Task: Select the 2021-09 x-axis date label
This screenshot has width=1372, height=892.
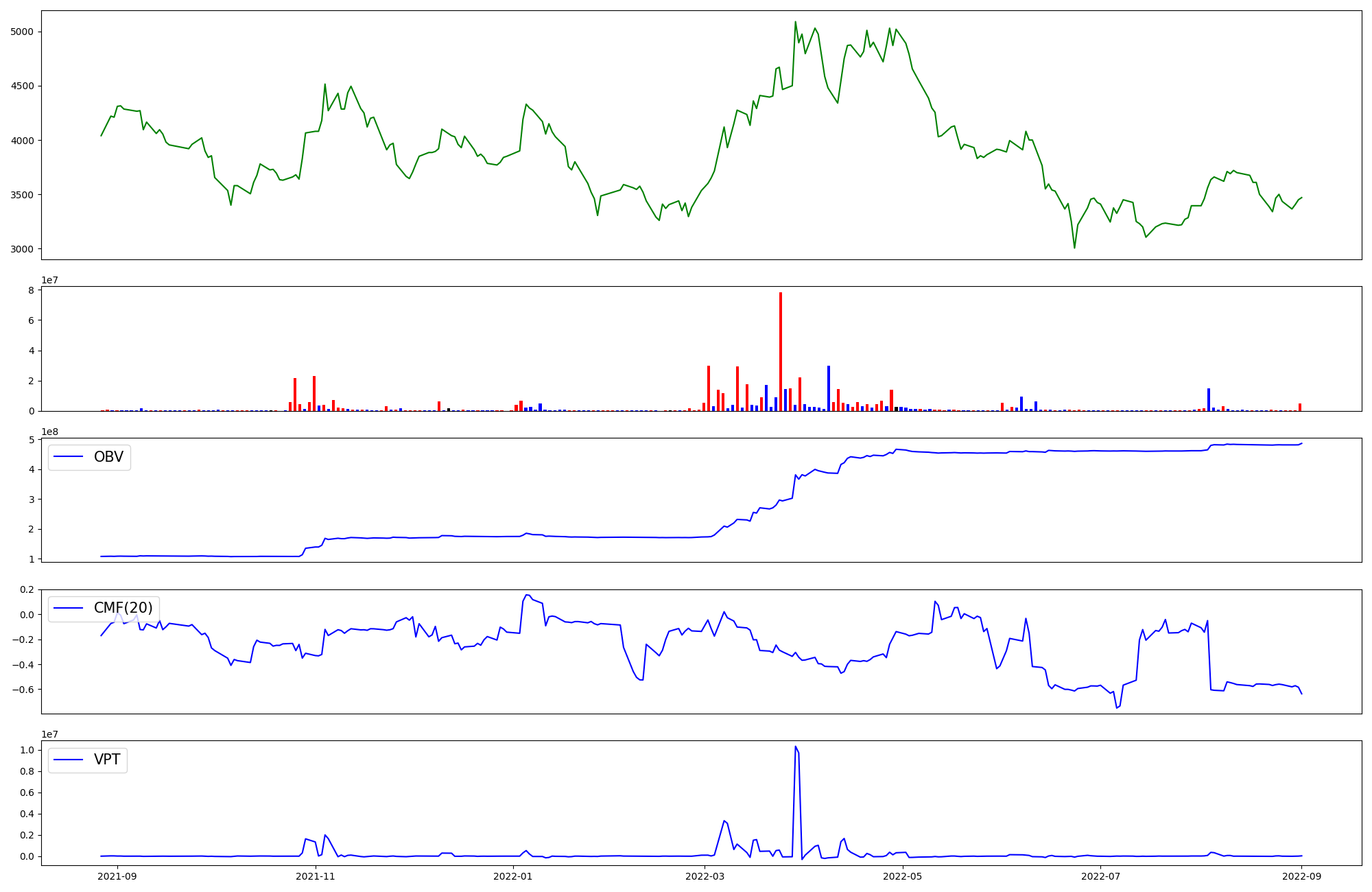Action: (x=117, y=876)
